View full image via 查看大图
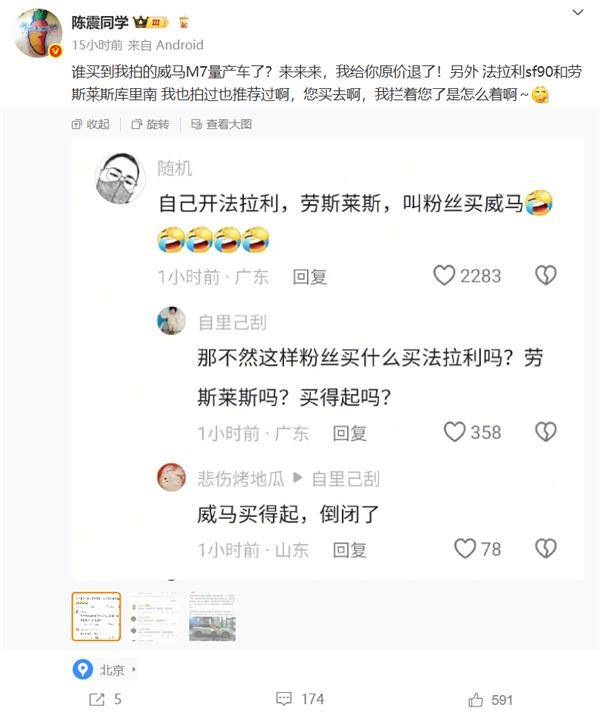 point(221,124)
